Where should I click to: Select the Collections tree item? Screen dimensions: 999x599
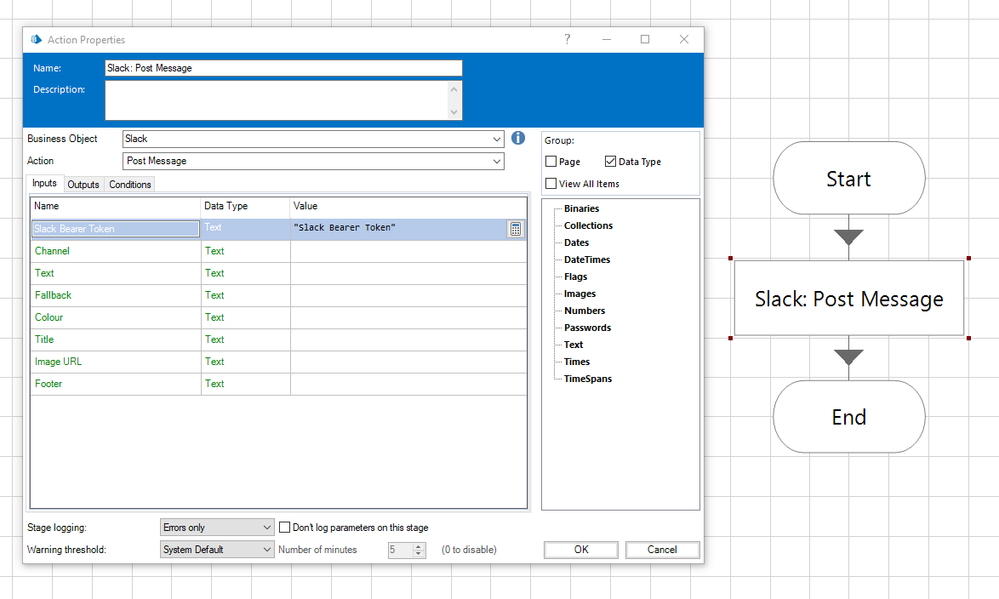[588, 226]
